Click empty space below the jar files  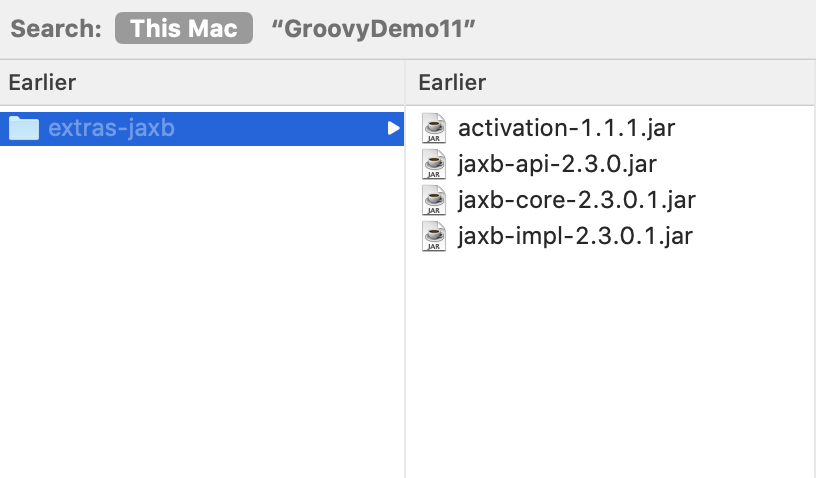[610, 360]
